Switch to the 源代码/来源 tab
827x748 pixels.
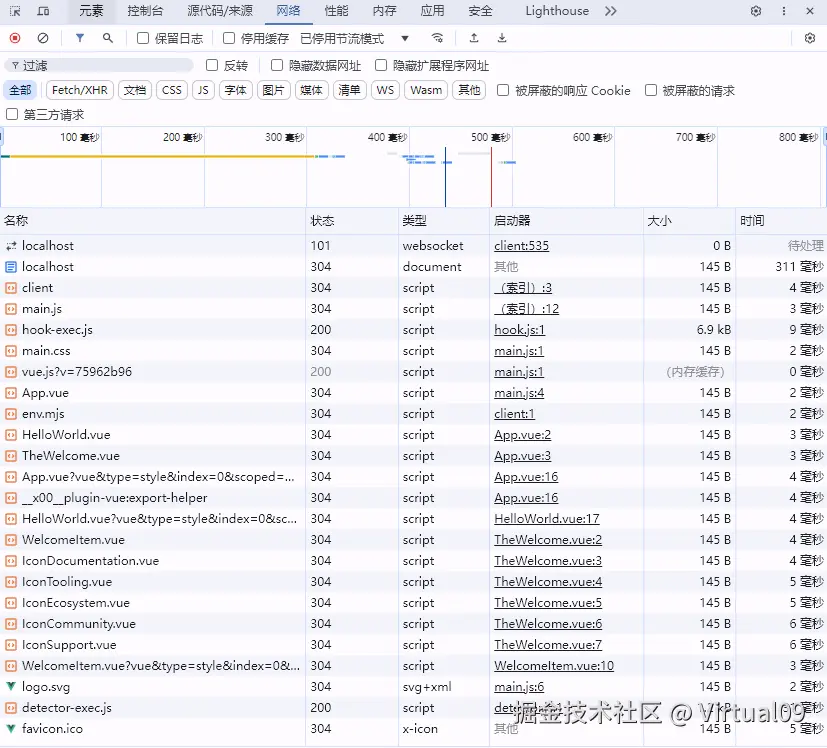[x=220, y=11]
